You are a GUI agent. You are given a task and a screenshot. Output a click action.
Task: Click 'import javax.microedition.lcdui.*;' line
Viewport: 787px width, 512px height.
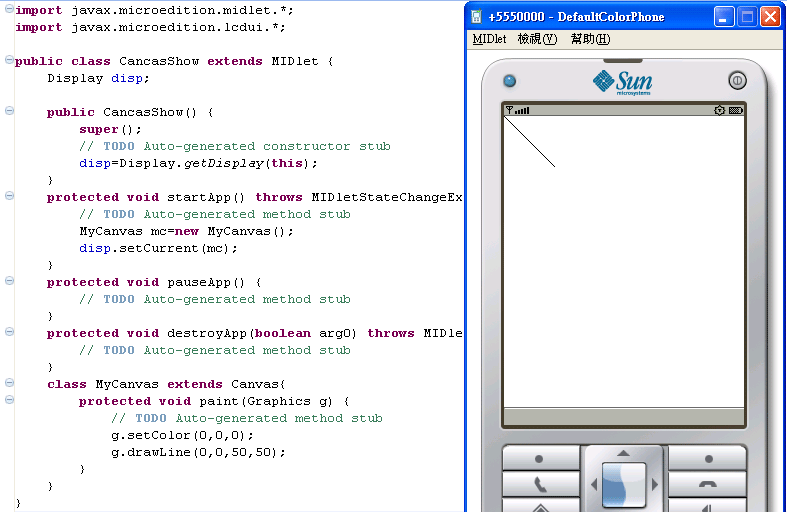point(150,27)
